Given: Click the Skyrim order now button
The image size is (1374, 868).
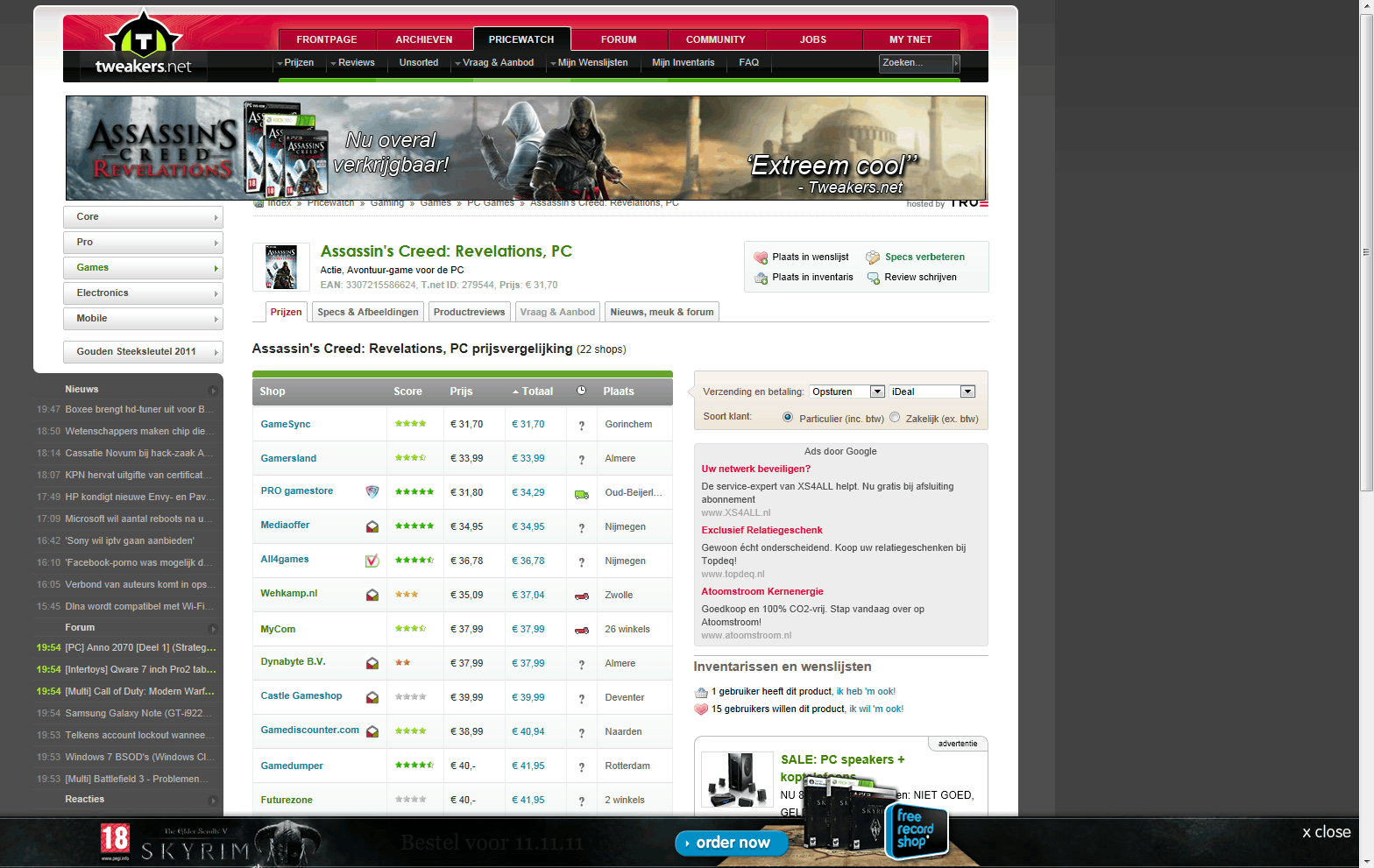Looking at the screenshot, I should click(732, 843).
